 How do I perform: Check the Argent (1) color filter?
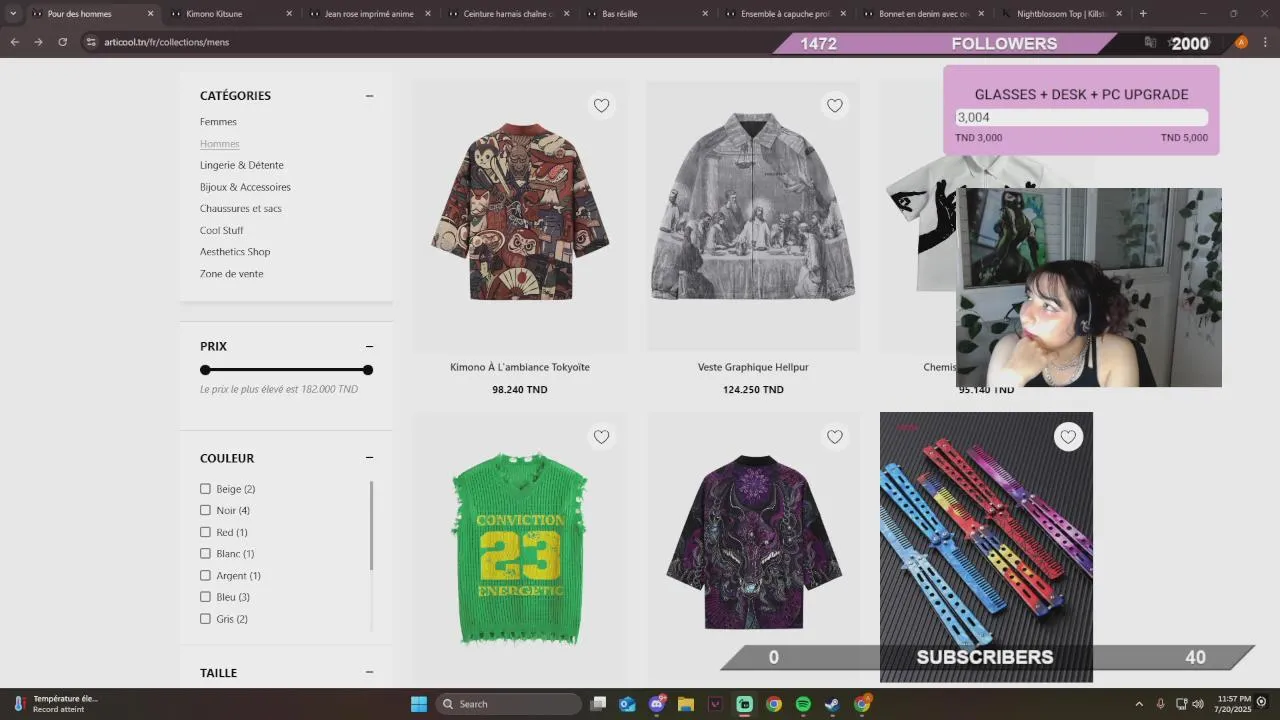click(205, 576)
